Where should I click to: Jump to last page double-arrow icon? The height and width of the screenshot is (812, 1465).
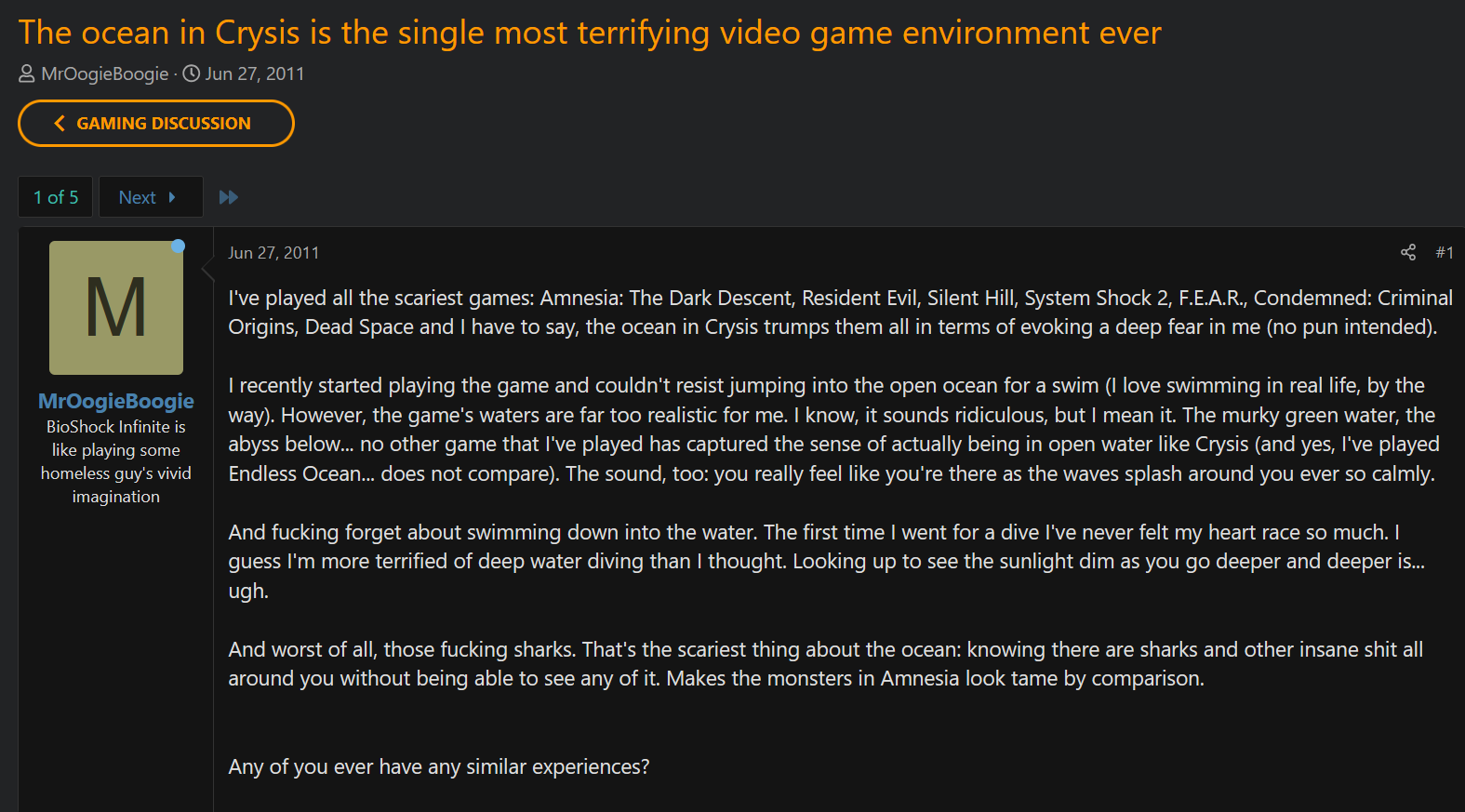click(229, 197)
